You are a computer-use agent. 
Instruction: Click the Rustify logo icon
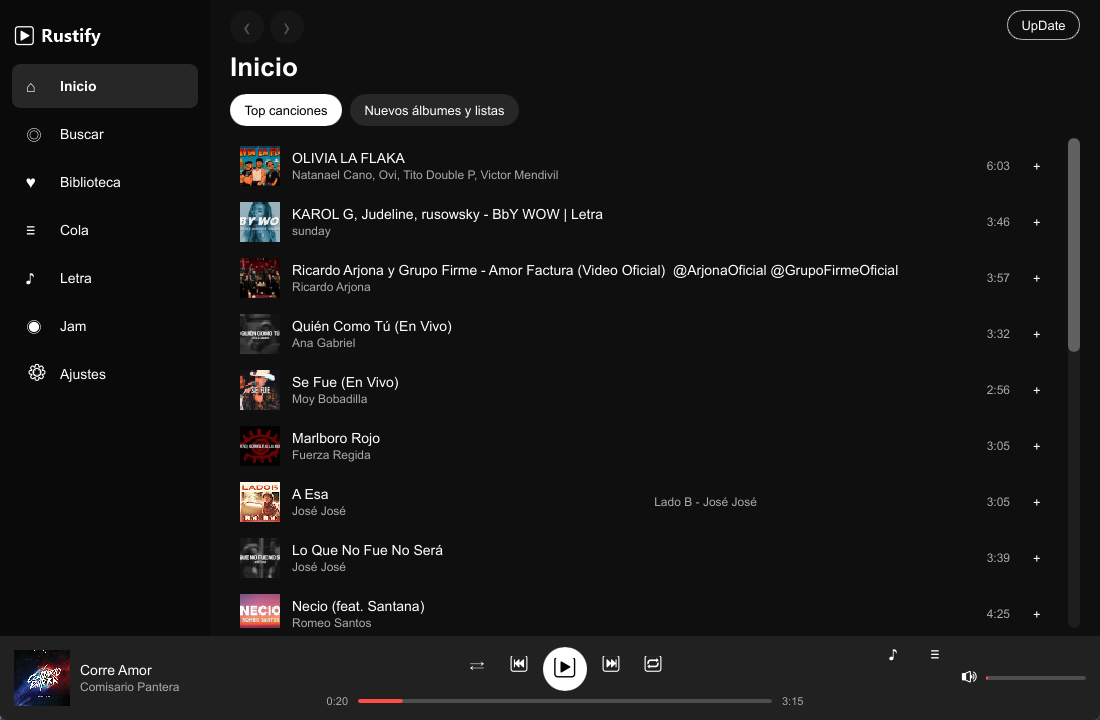click(x=24, y=35)
